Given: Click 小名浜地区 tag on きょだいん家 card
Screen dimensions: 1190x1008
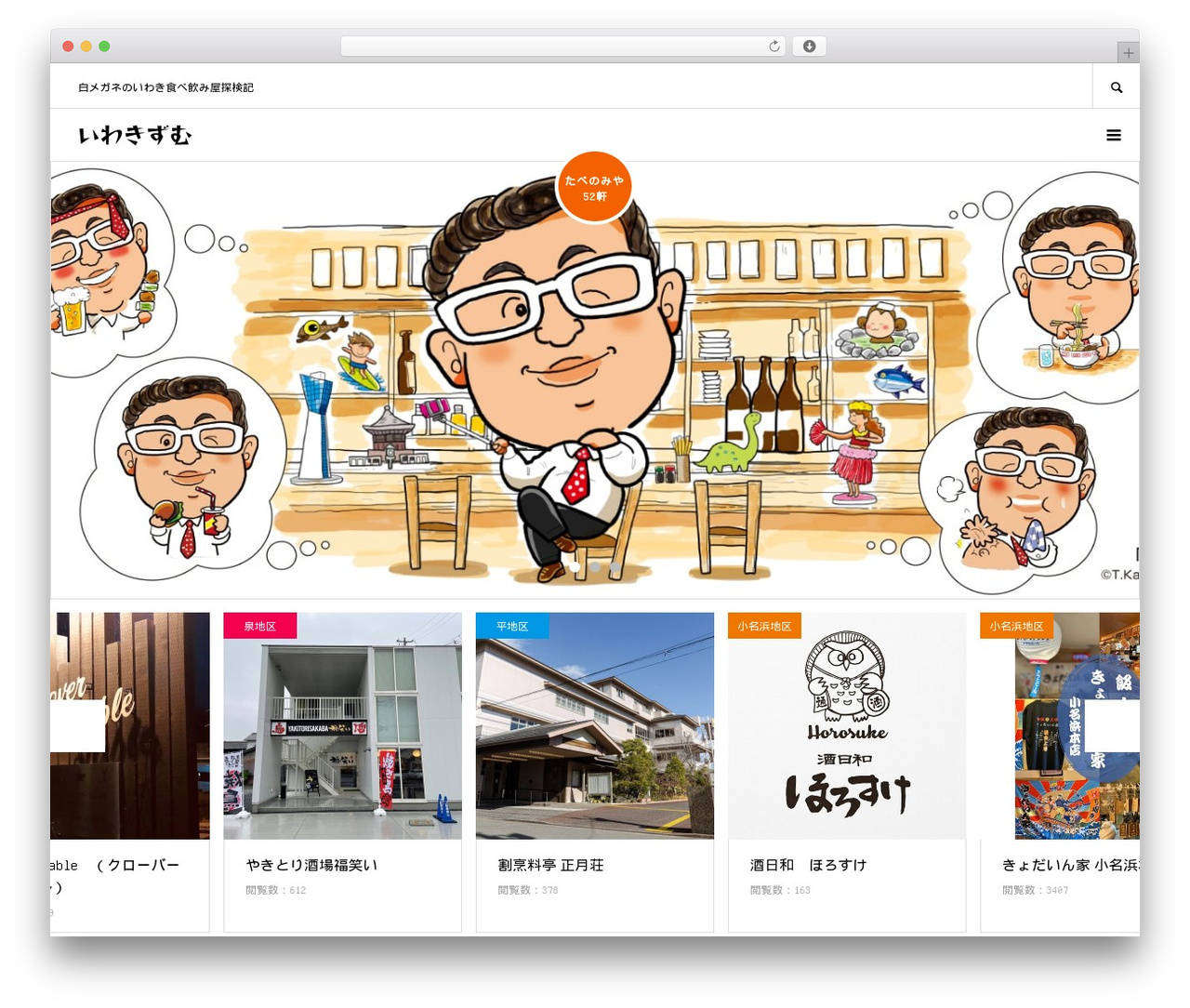Looking at the screenshot, I should [x=1016, y=626].
